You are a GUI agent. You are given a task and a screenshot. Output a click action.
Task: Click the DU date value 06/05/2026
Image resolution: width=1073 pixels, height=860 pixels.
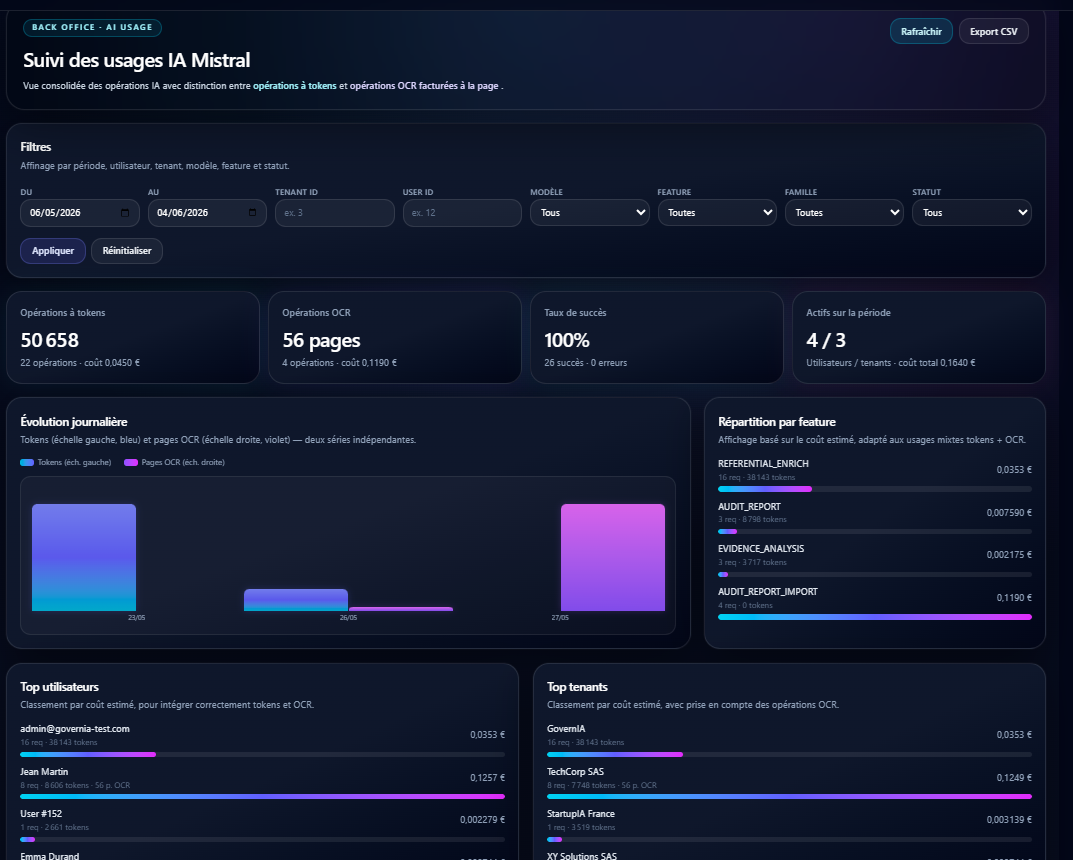coord(55,213)
